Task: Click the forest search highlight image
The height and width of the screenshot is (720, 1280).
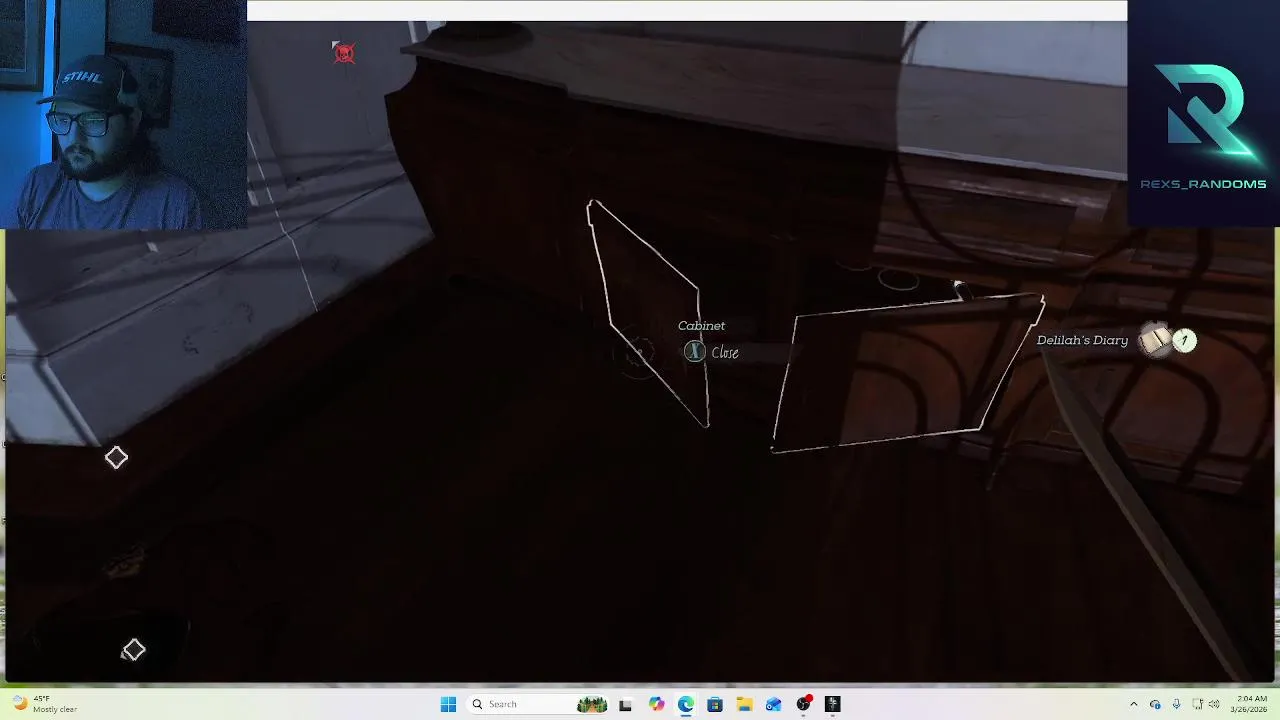Action: (592, 704)
